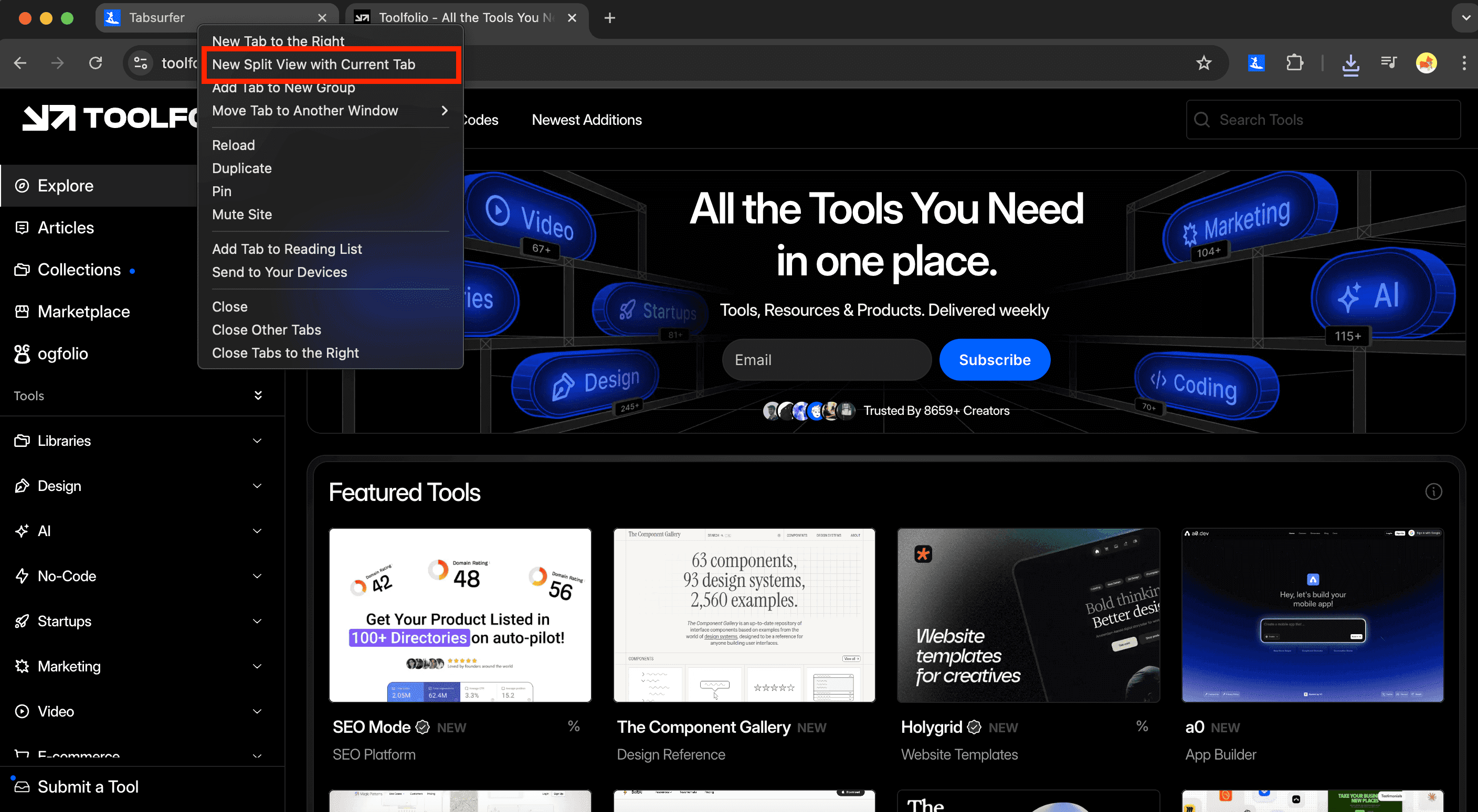This screenshot has width=1478, height=812.
Task: Open the Extensions puzzle icon
Action: click(1294, 62)
